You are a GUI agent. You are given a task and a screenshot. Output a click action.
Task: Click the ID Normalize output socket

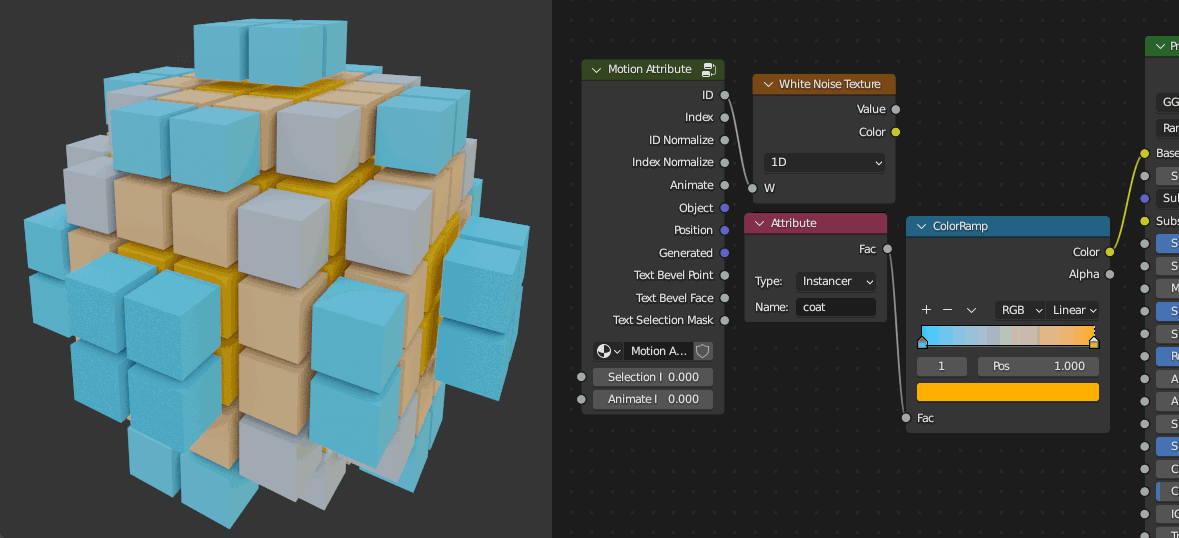coord(725,141)
